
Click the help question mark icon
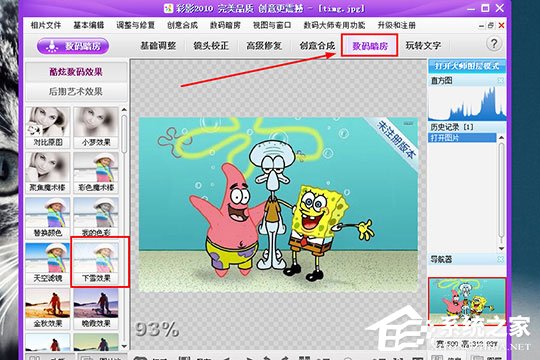(494, 44)
